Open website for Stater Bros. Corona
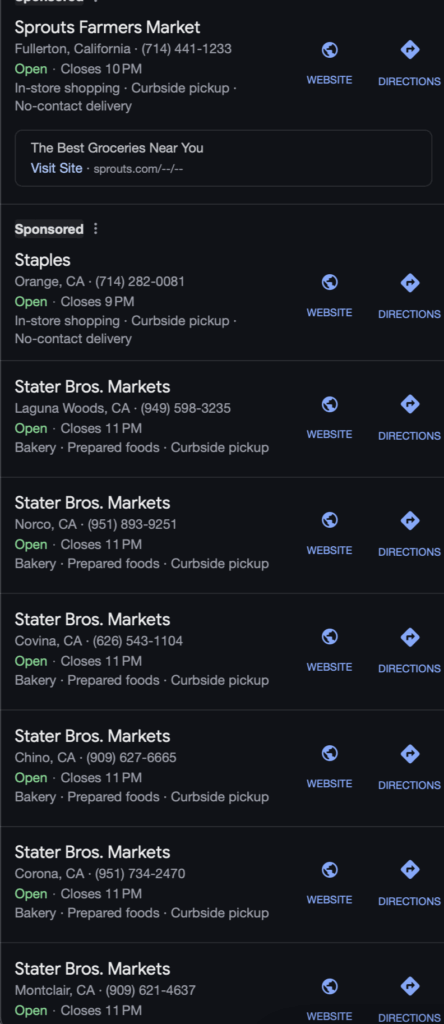Viewport: 444px width, 1024px height. pos(330,882)
